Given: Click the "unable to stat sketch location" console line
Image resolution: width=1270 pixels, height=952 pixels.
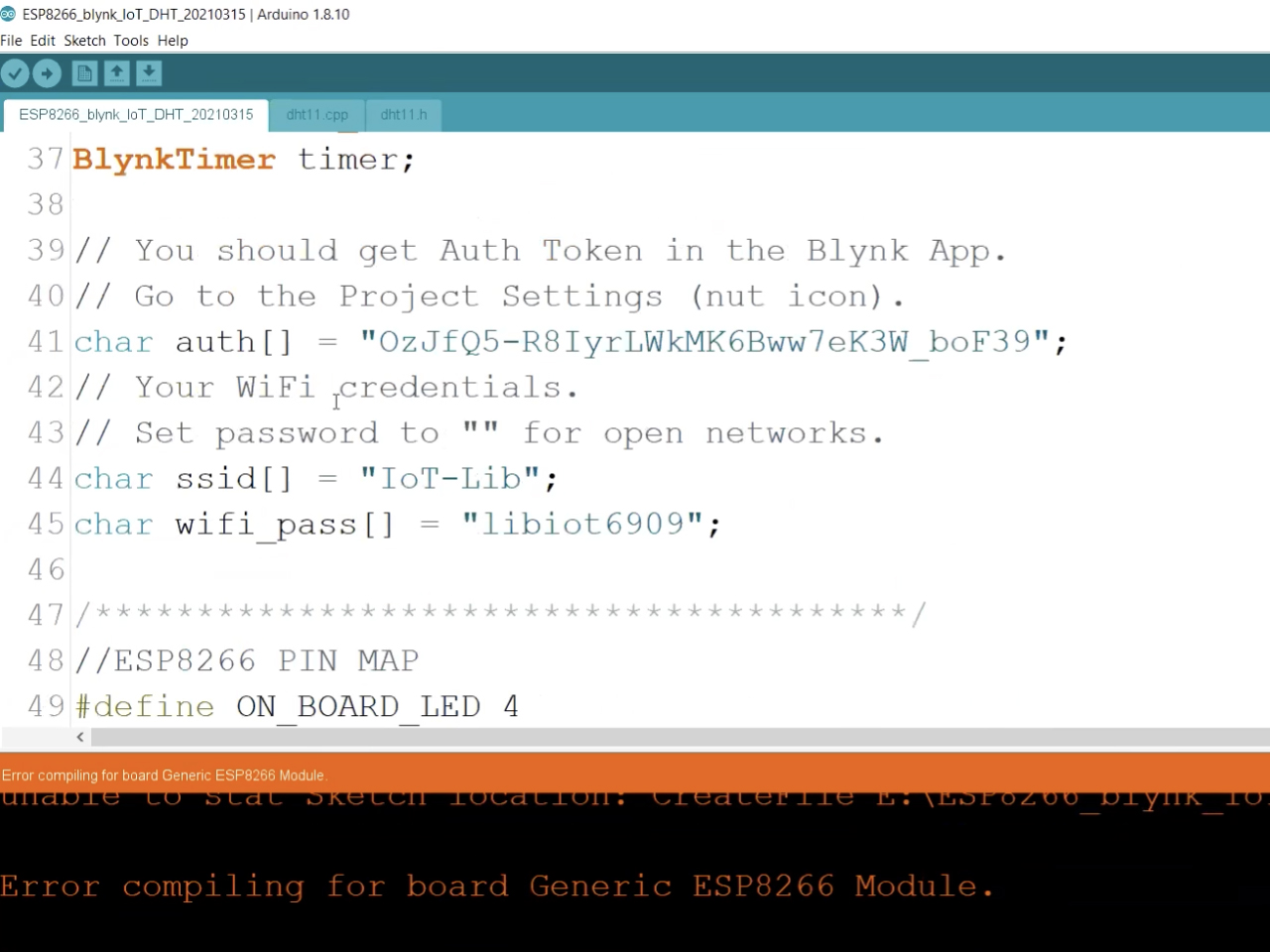Looking at the screenshot, I should tap(635, 799).
